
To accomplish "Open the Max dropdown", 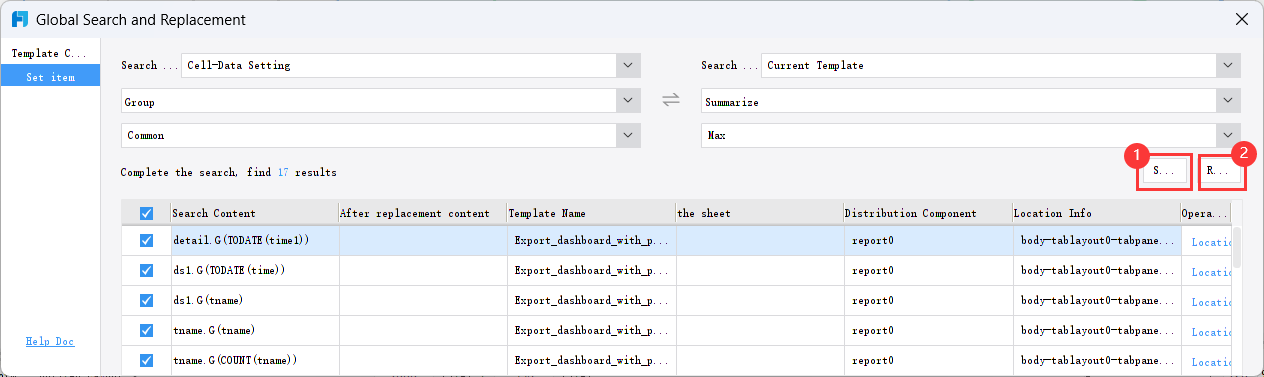I will (x=1229, y=135).
